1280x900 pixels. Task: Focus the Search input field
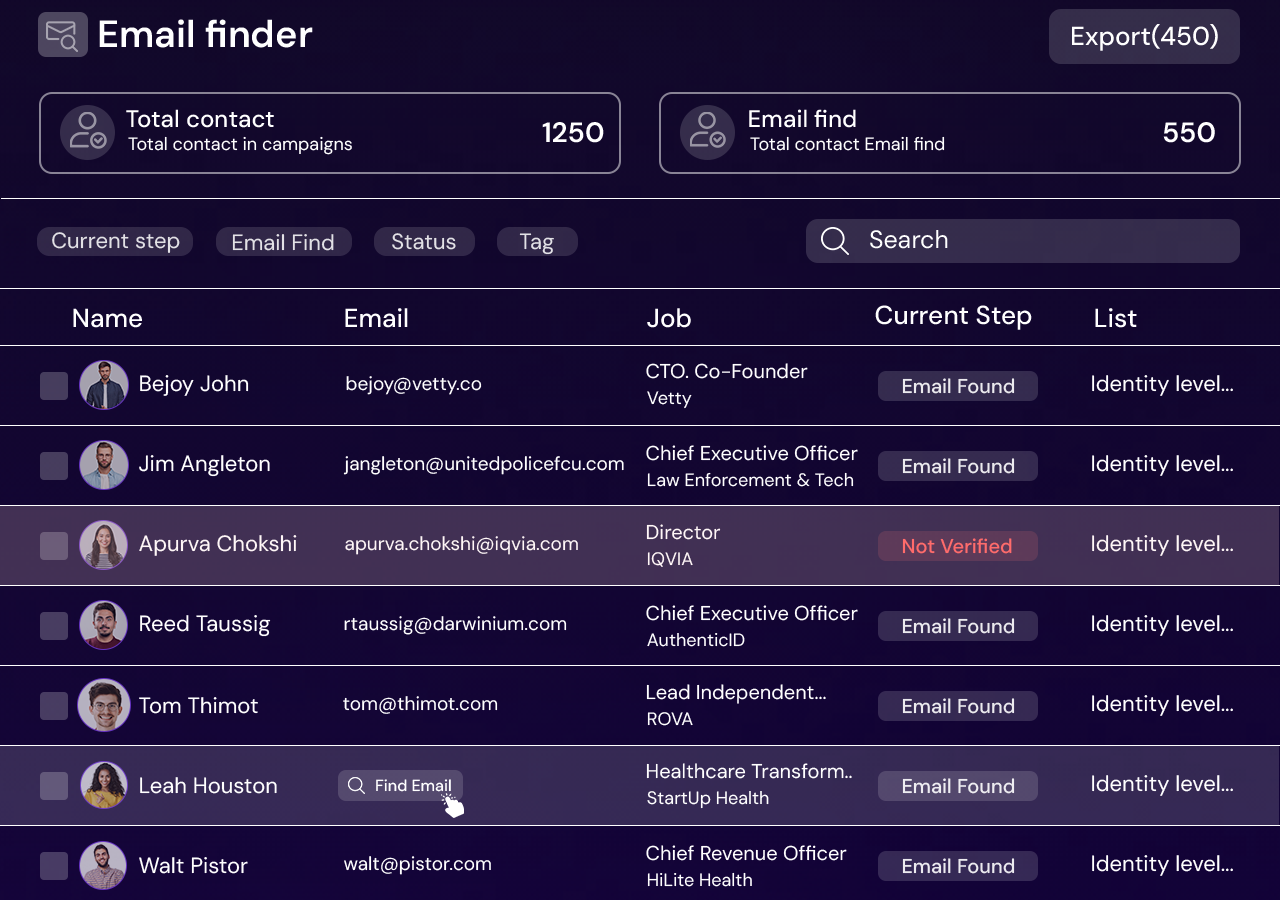coord(1040,241)
